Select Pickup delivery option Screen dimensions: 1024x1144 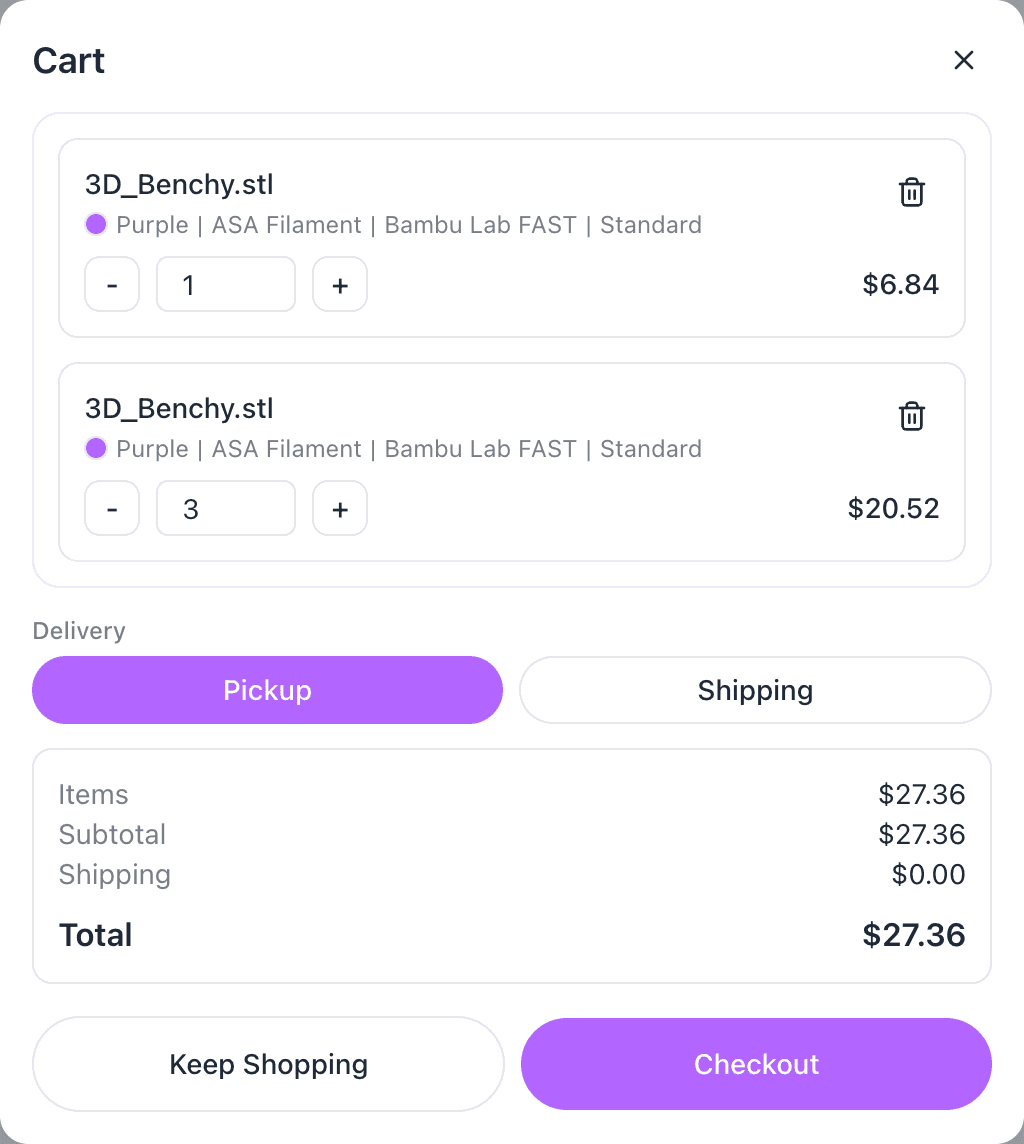pyautogui.click(x=267, y=690)
